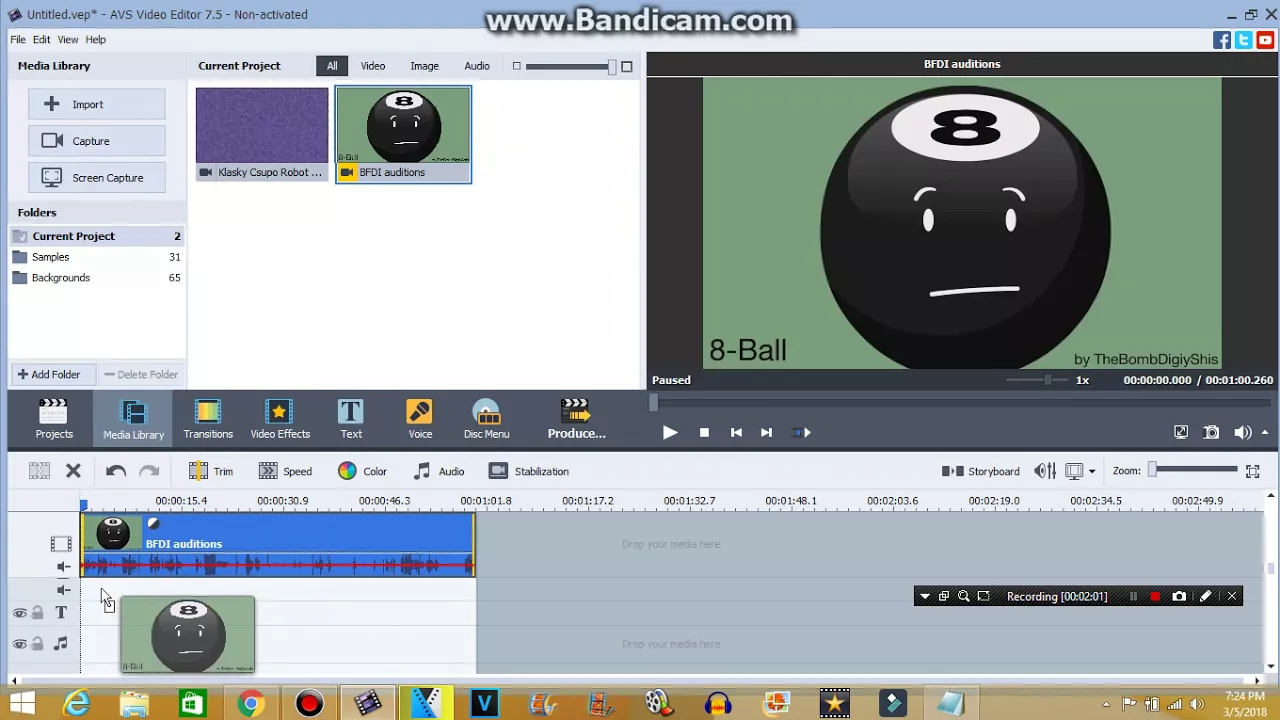Delete the selected timeline object
Viewport: 1280px width, 720px height.
pos(73,471)
